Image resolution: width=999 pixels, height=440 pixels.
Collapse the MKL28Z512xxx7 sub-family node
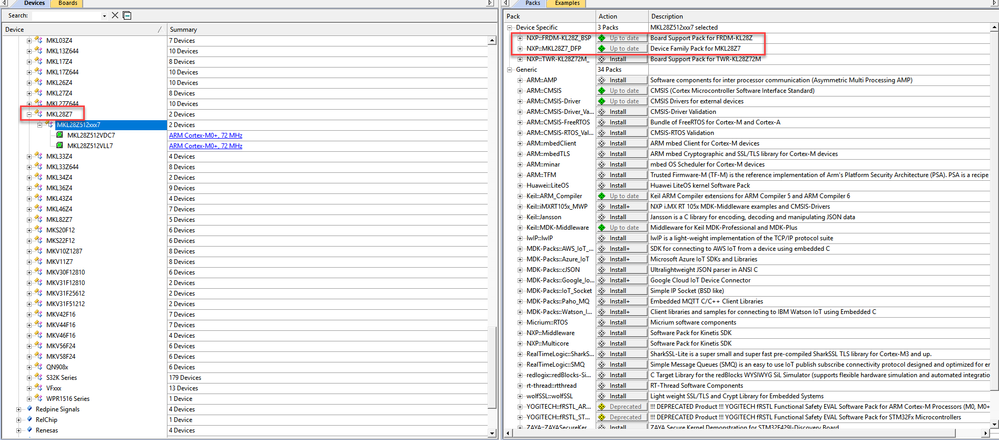[40, 125]
